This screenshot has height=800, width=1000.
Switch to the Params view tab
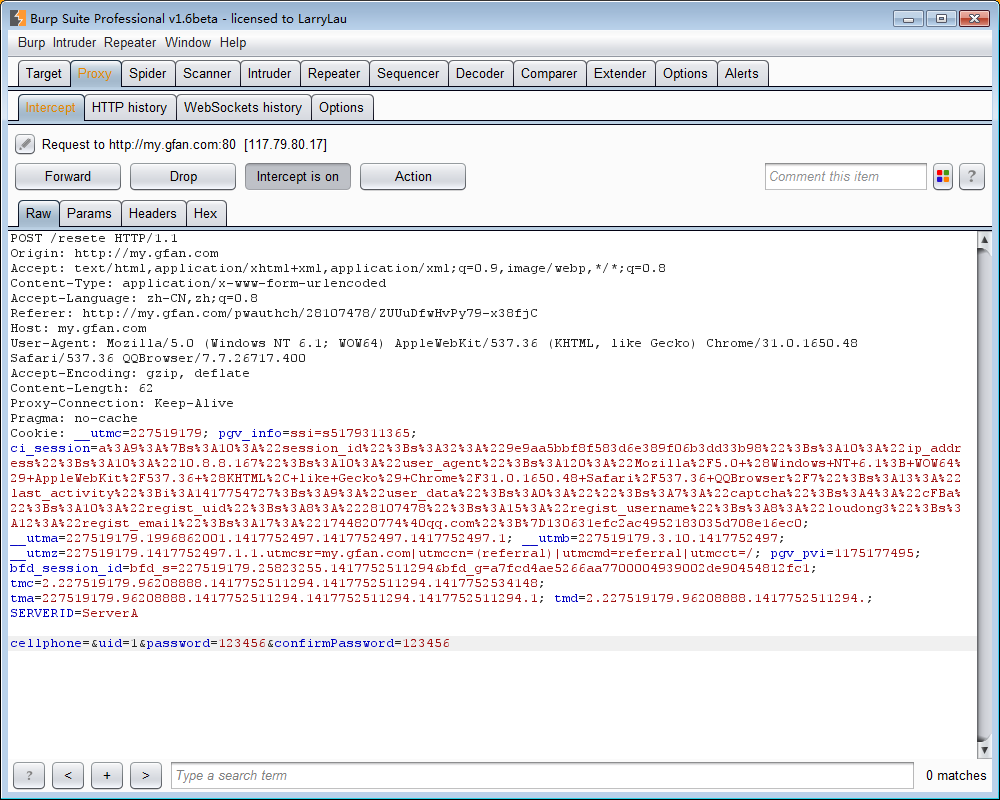pos(89,213)
